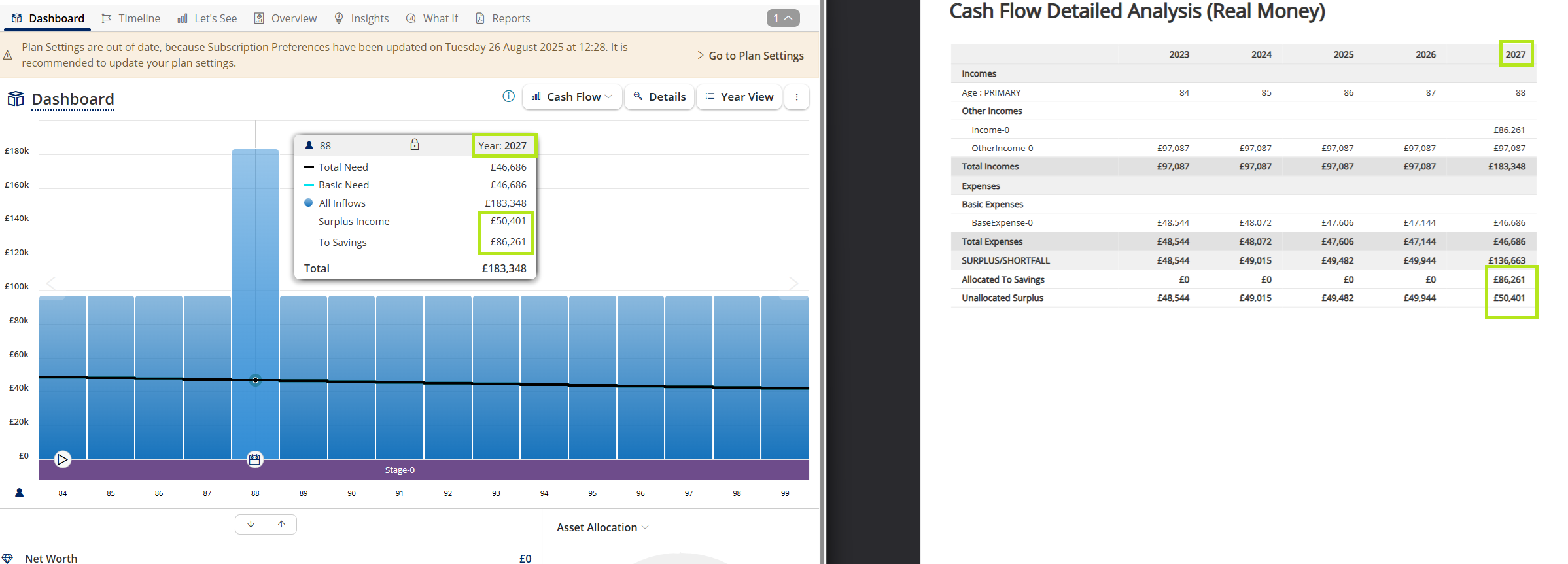Open the What If tab
This screenshot has width=1568, height=564.
(x=432, y=18)
